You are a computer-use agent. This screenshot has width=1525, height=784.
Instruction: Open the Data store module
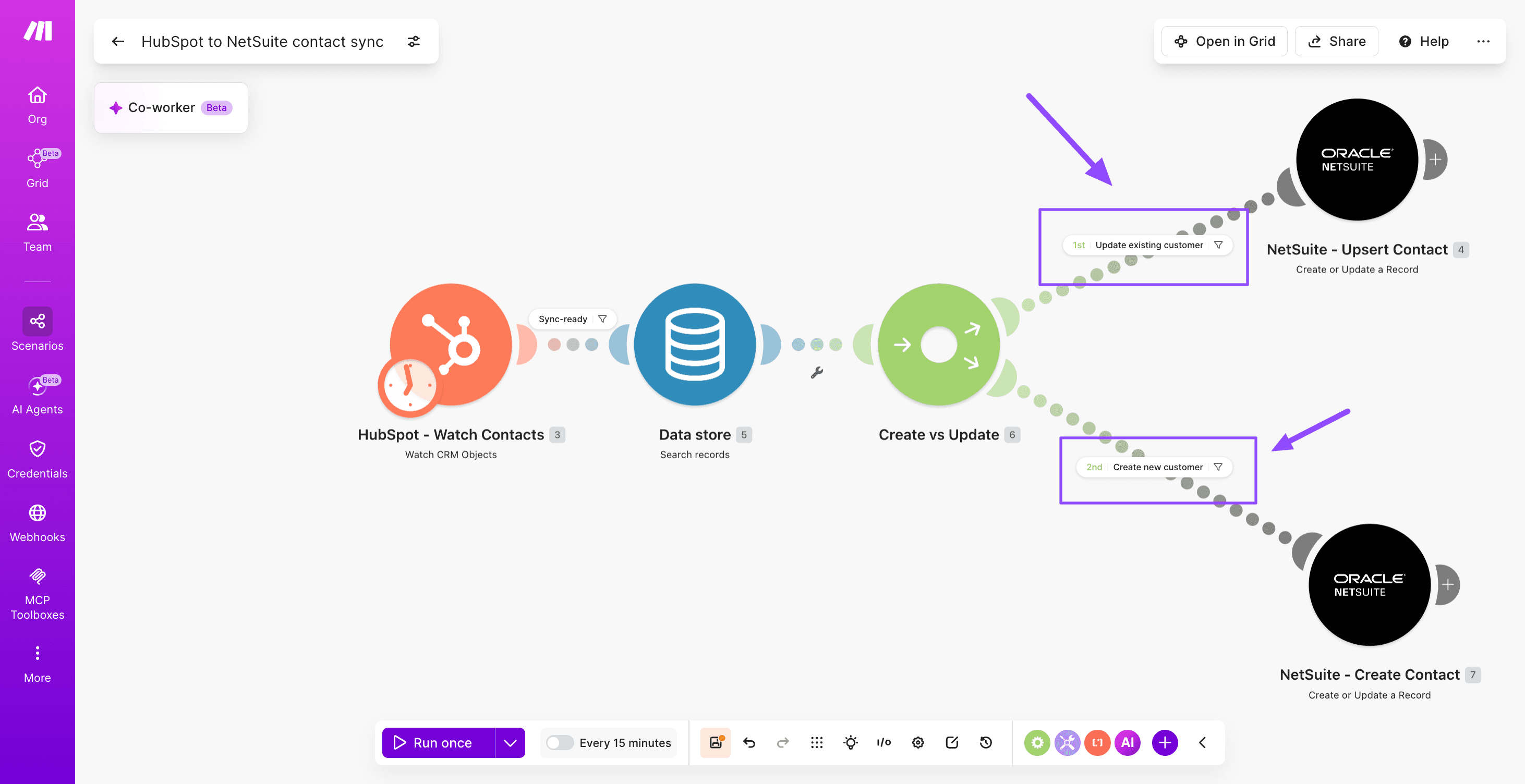point(695,345)
